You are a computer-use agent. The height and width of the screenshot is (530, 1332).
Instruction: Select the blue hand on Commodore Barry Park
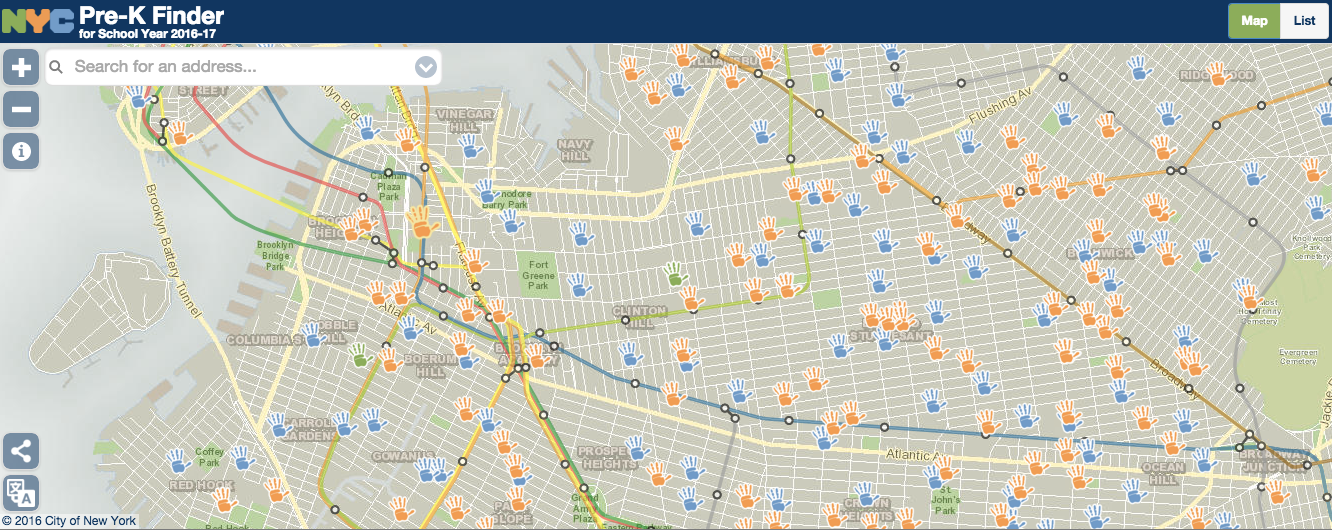pos(487,190)
